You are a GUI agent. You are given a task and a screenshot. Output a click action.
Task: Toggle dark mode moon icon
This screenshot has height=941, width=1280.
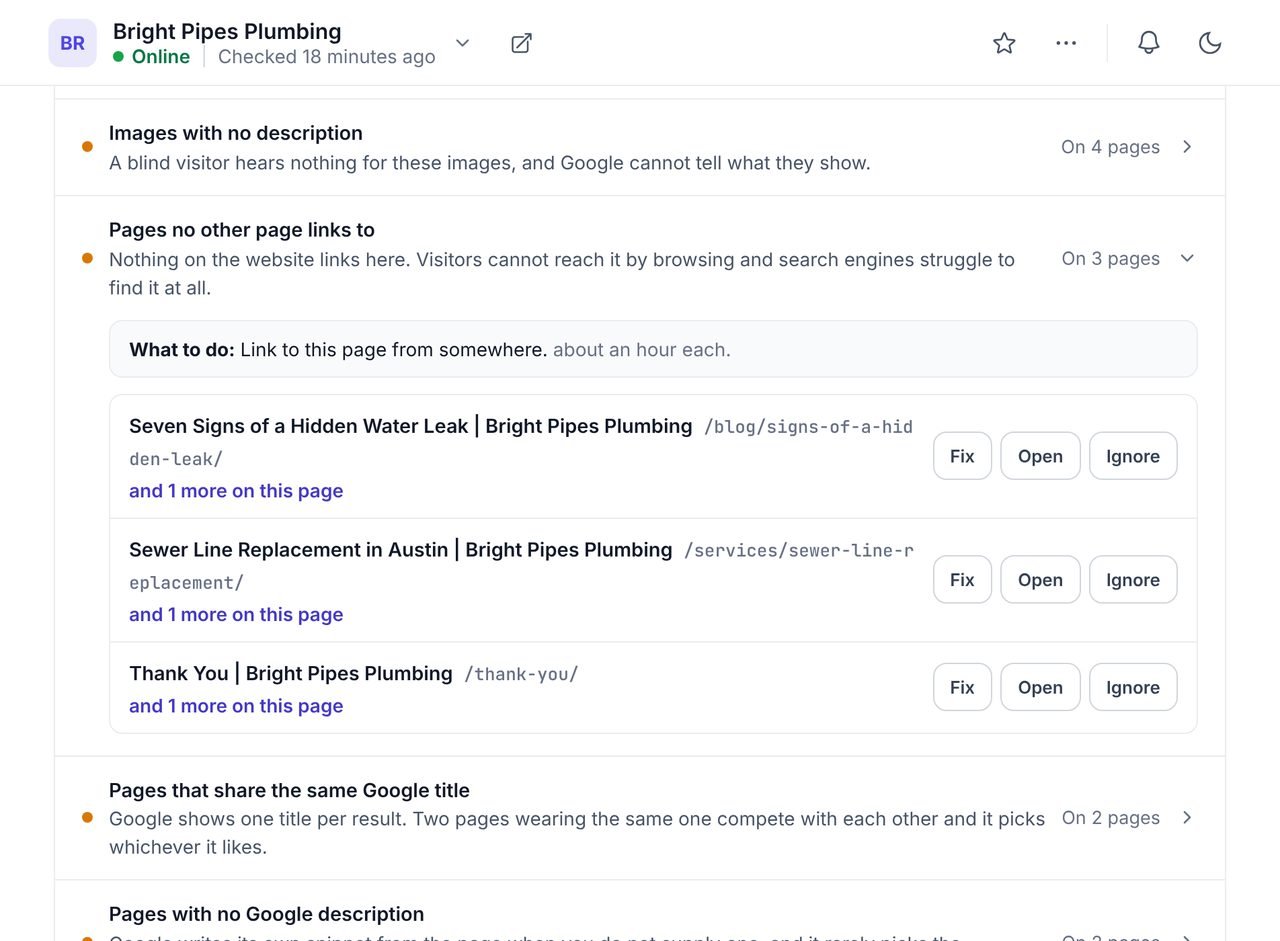1210,43
